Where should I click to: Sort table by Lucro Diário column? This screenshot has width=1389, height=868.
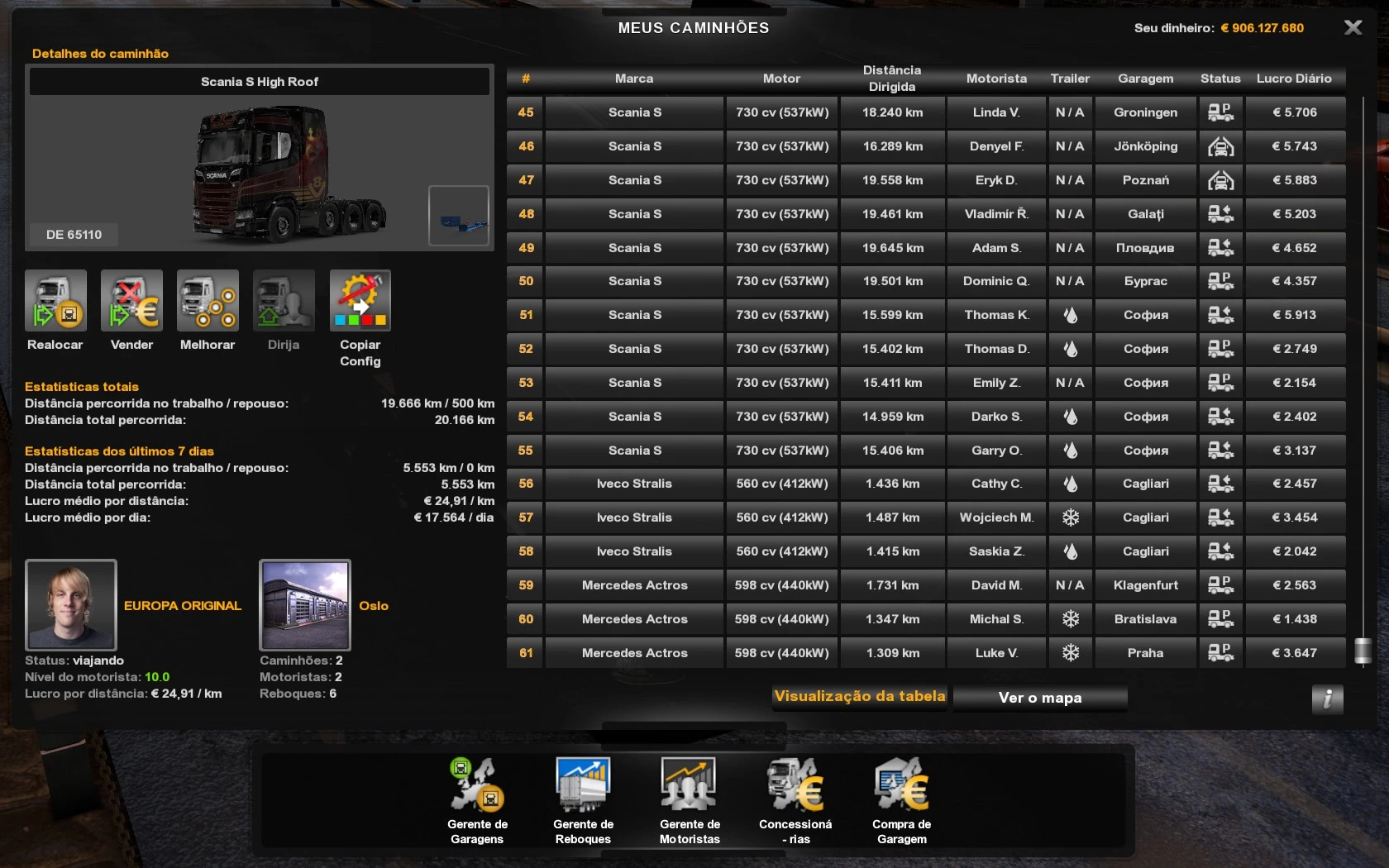coord(1294,79)
